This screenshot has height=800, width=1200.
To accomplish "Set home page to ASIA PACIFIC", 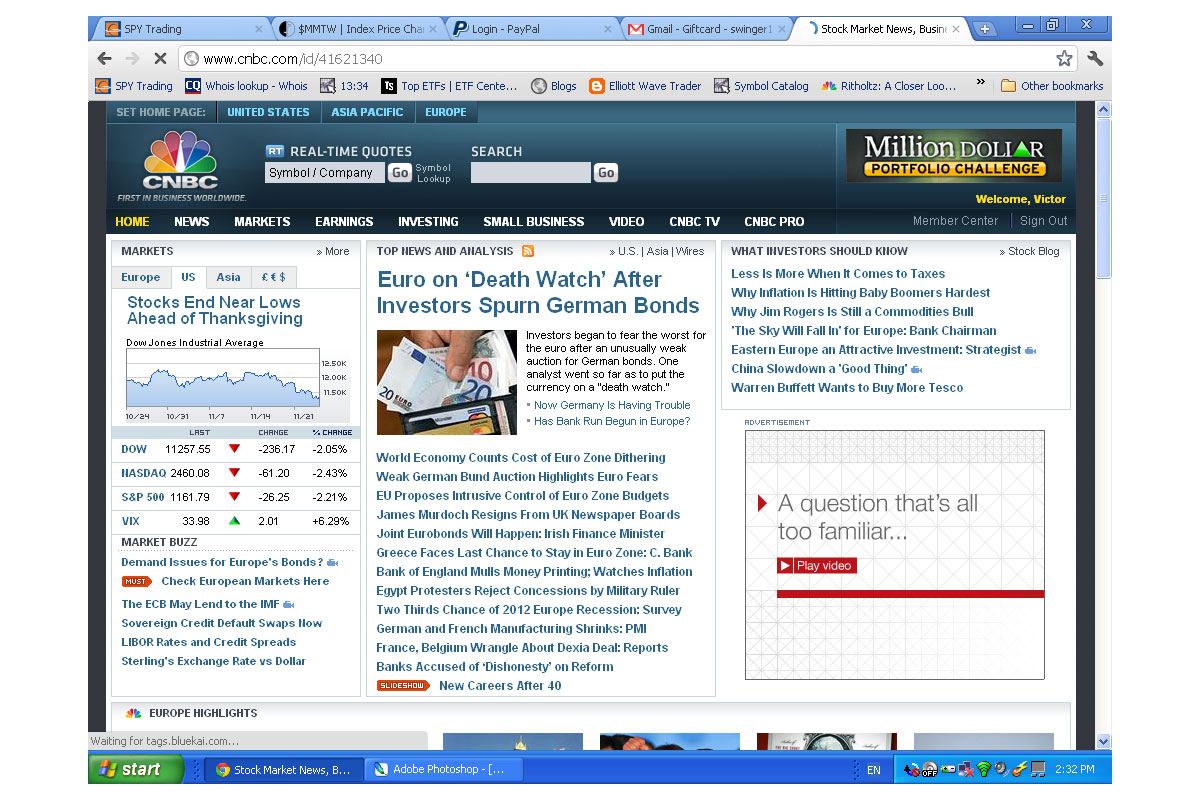I will (368, 112).
